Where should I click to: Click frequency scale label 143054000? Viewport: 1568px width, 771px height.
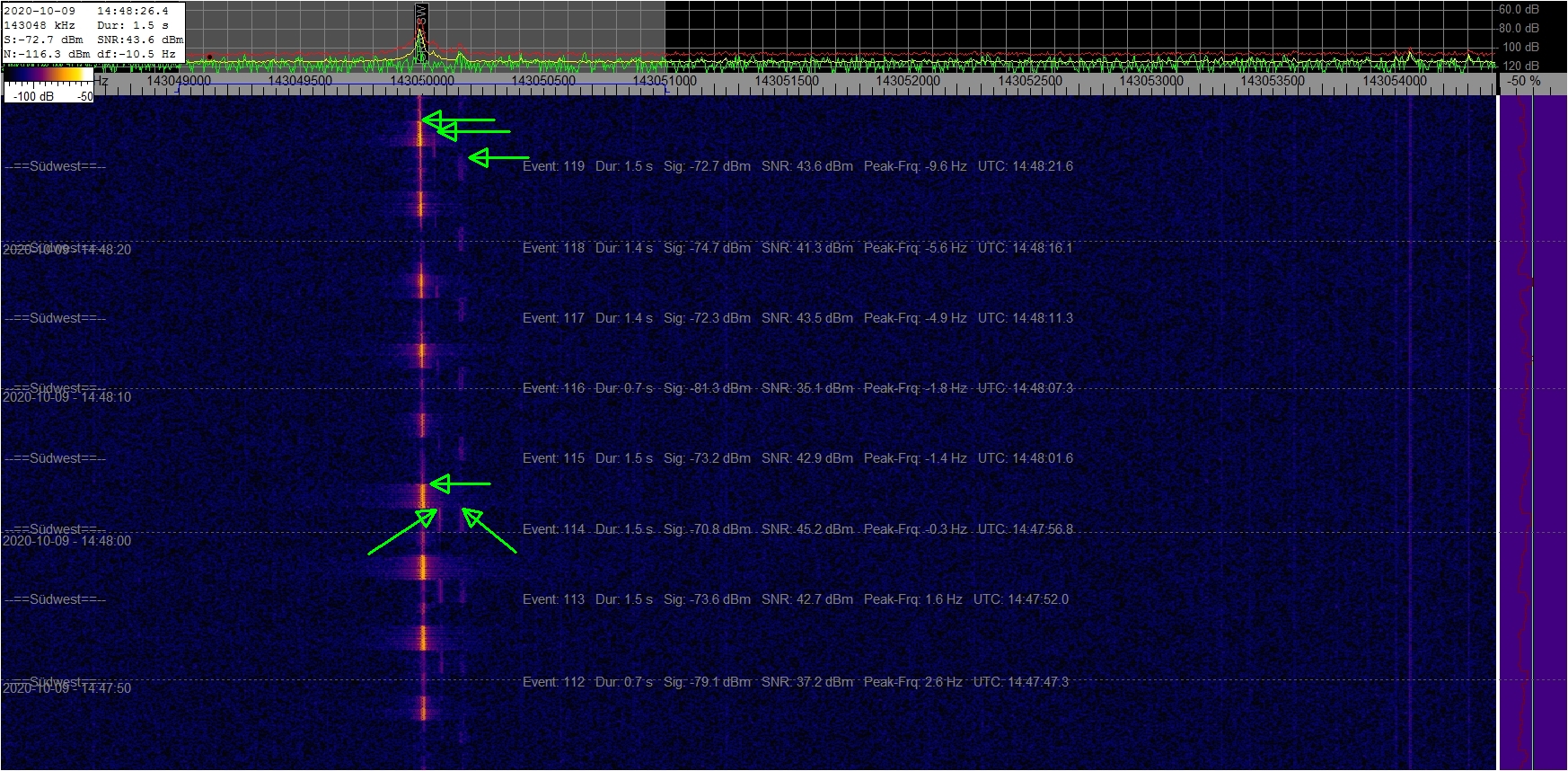click(1395, 81)
